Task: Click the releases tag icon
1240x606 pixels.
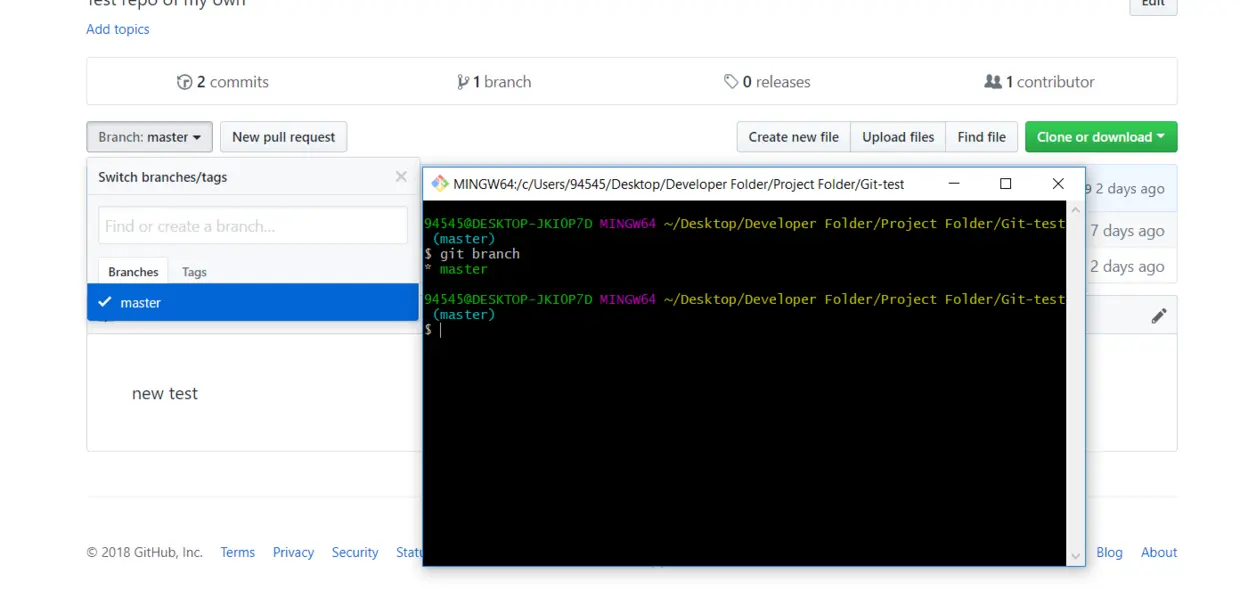Action: pos(731,82)
